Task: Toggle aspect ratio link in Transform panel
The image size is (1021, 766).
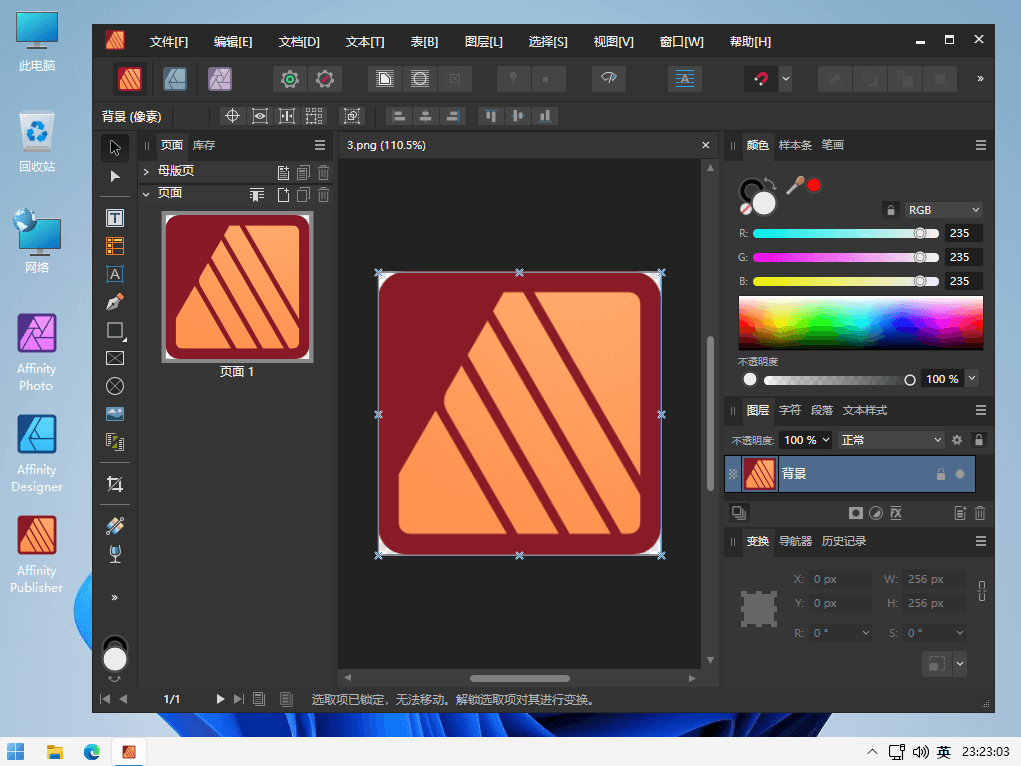Action: (x=982, y=591)
